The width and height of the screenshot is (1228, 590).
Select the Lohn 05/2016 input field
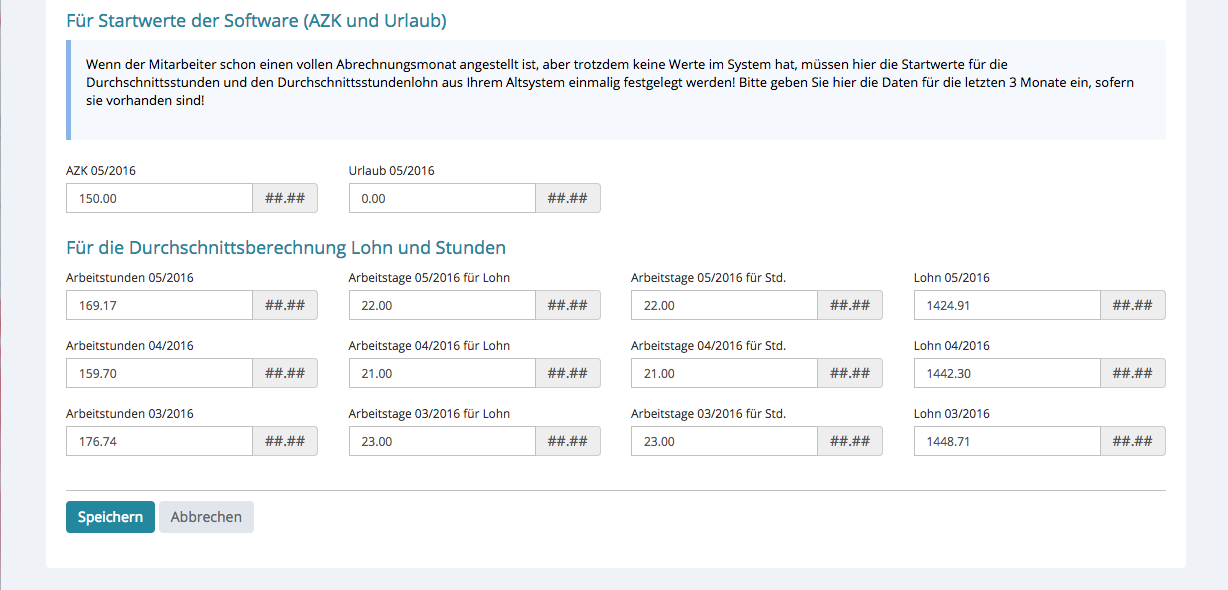[x=1007, y=305]
